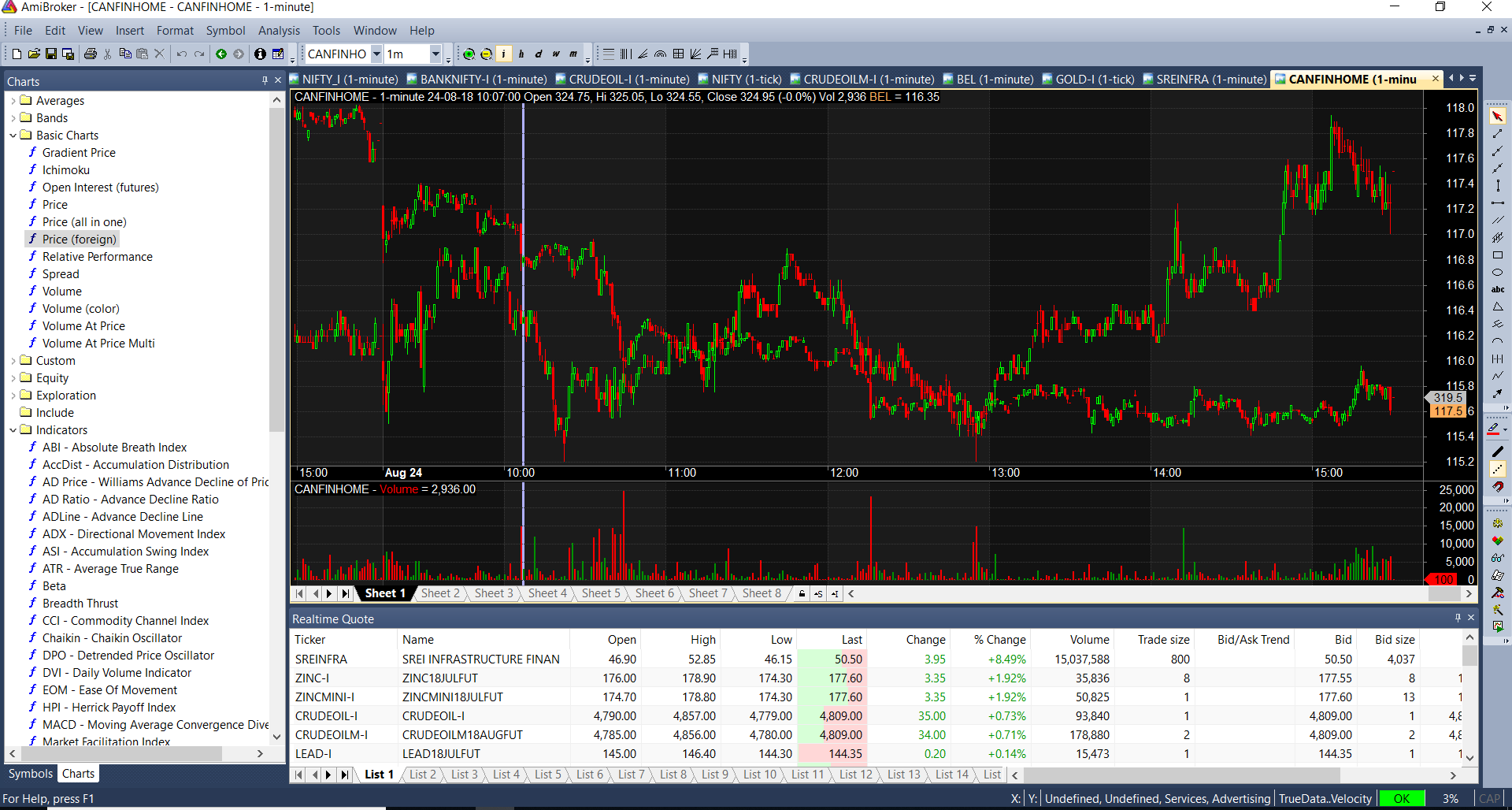Select the Rectangle drawing tool
Image resolution: width=1512 pixels, height=810 pixels.
(1497, 255)
